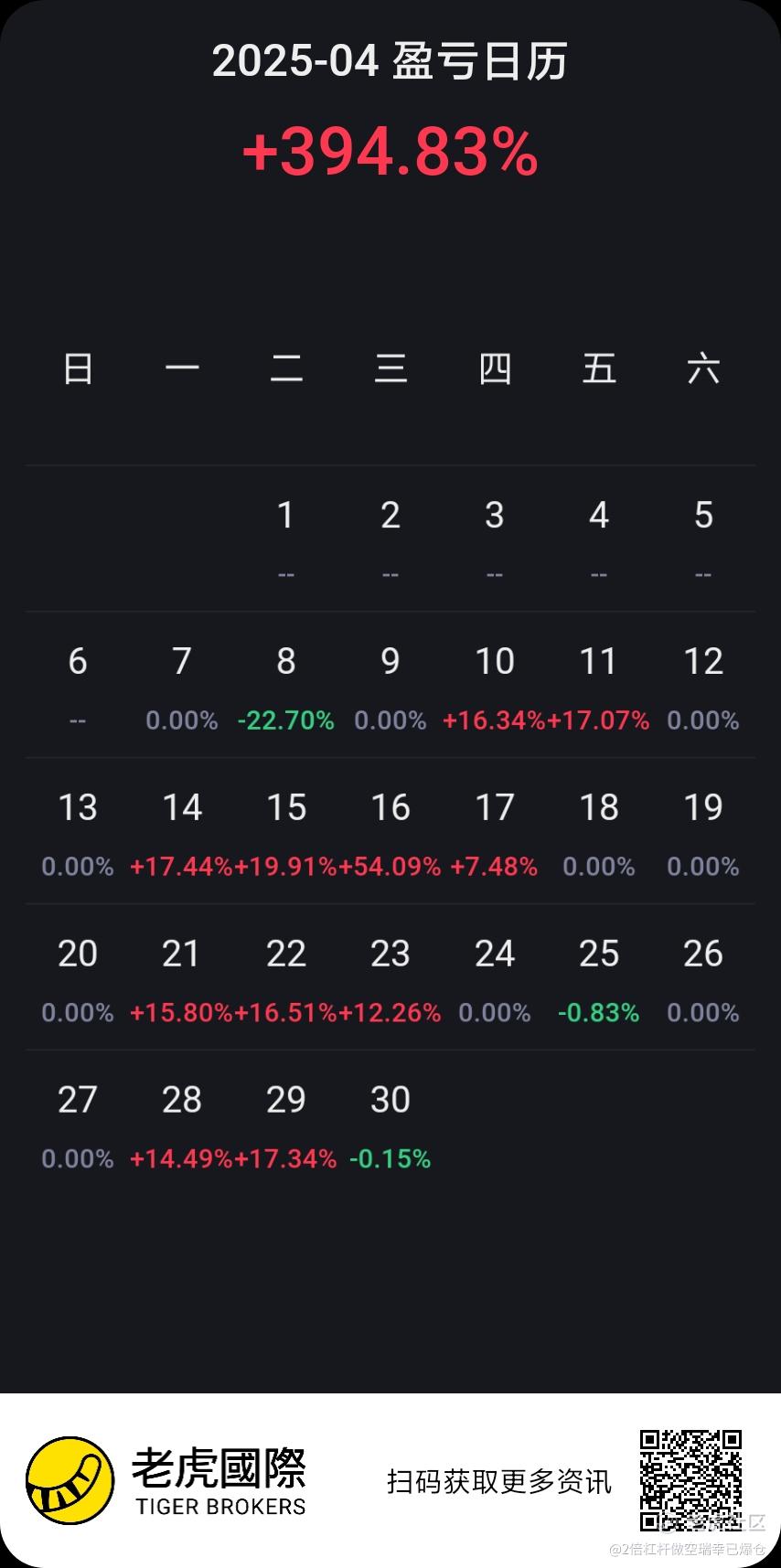
Task: Select April 22 with +16.51%
Action: (286, 978)
